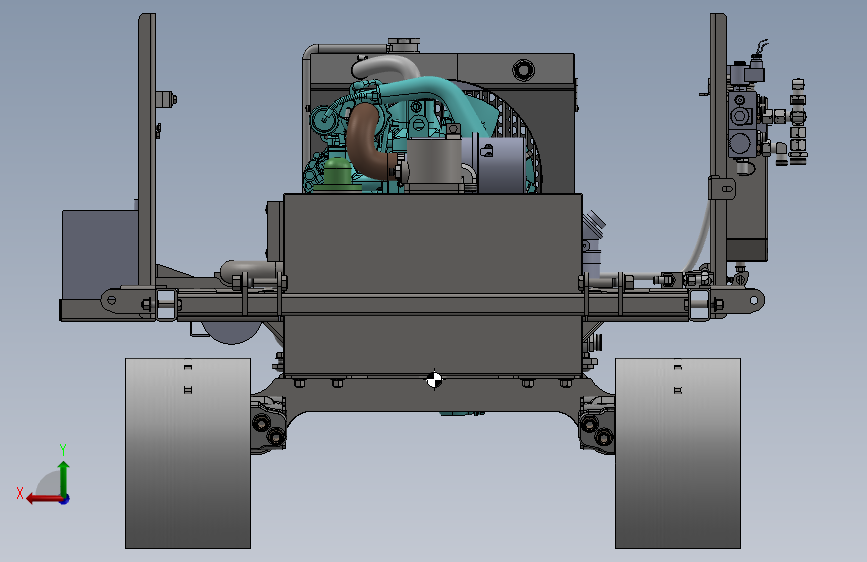
Task: Click the green Y axis arrow of triad
Action: (64, 478)
